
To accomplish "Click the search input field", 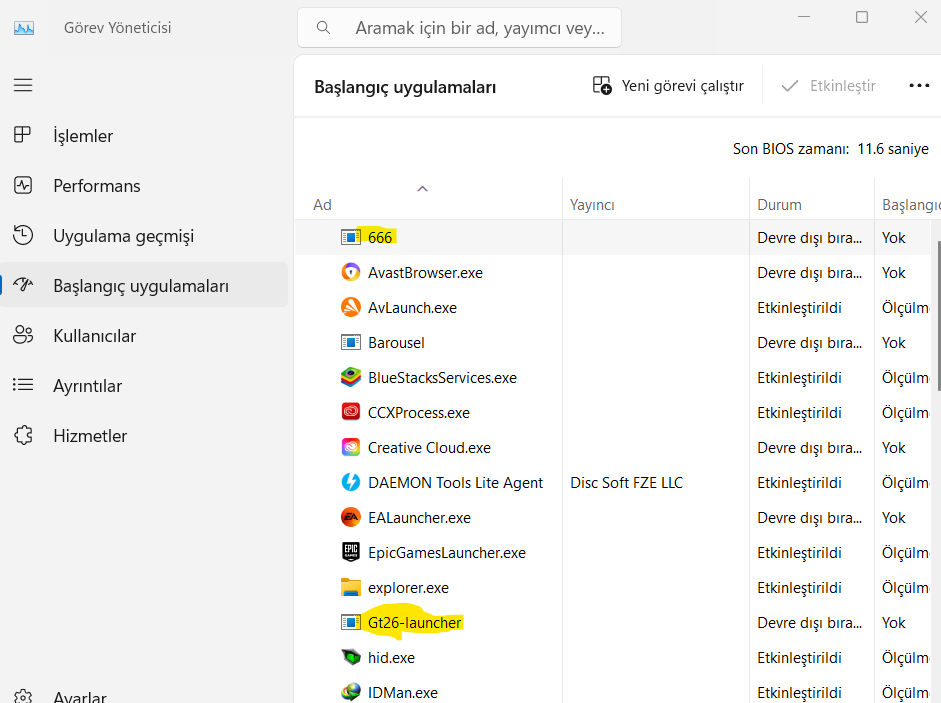I will 459,28.
